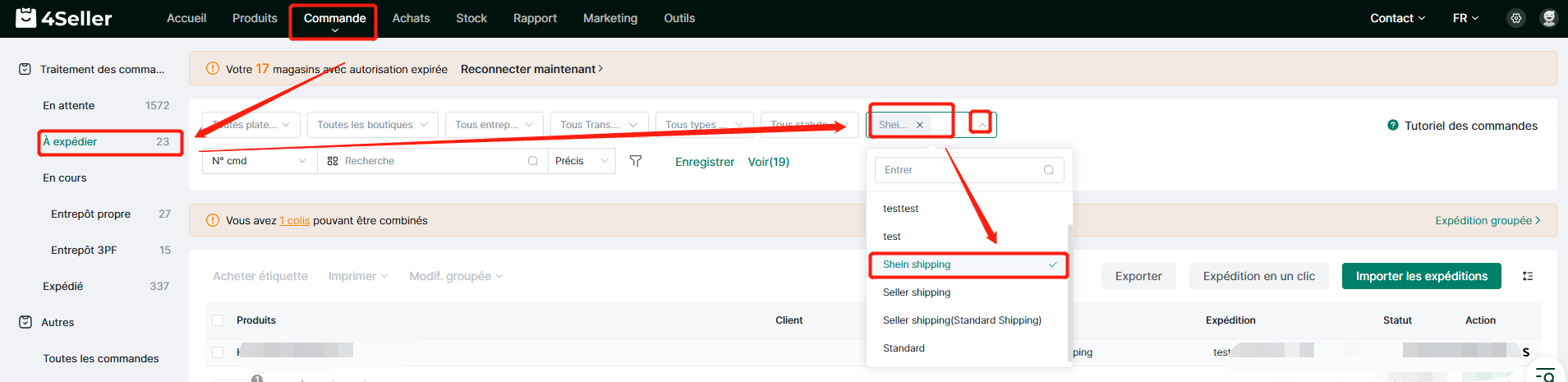Open the Rapport menu
Viewport: 1568px width, 382px height.
pyautogui.click(x=535, y=18)
